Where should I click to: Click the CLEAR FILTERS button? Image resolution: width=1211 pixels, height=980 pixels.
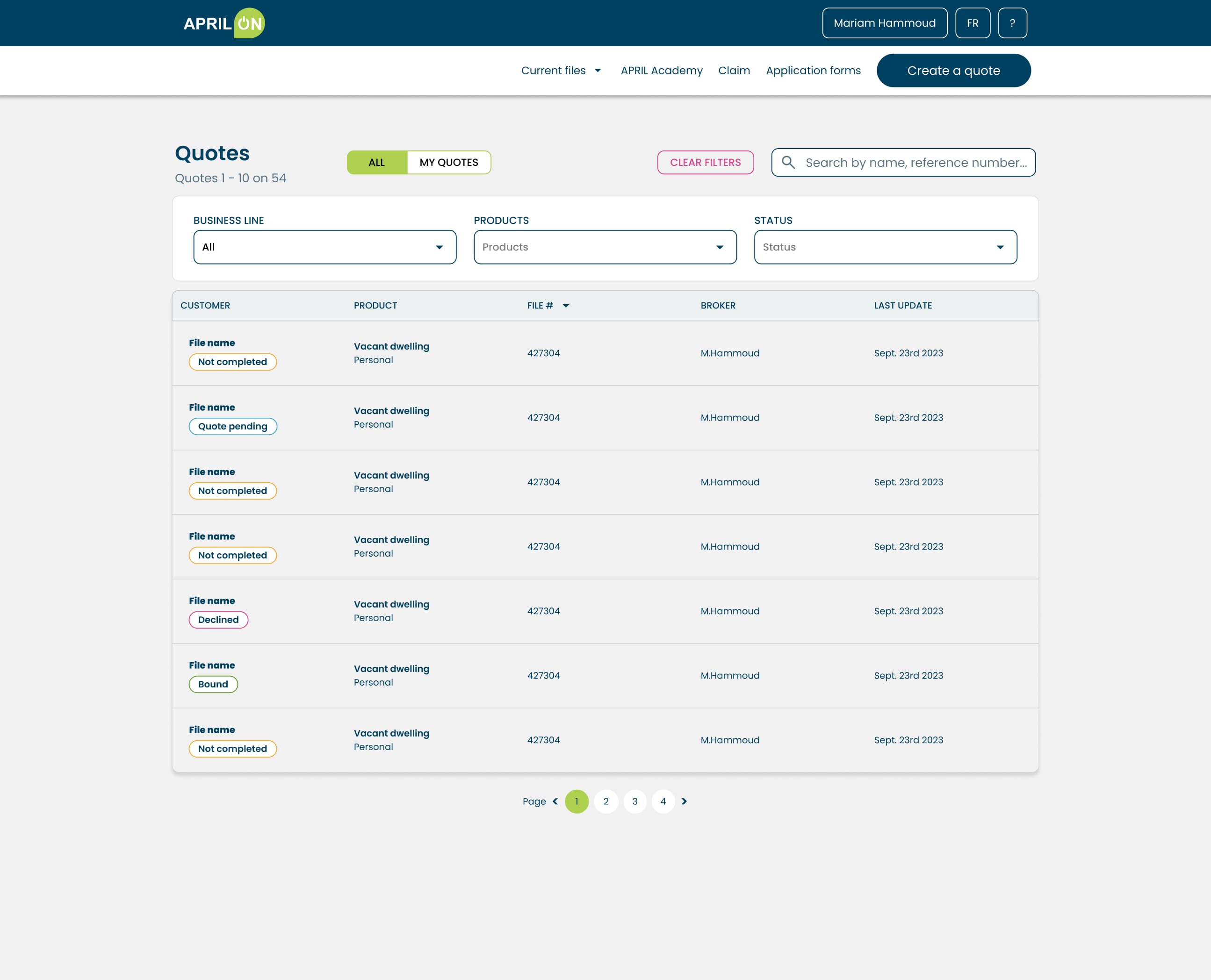tap(705, 163)
